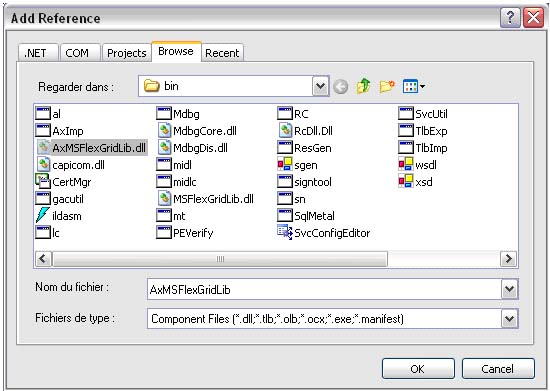The height and width of the screenshot is (391, 550).
Task: Expand the Fichiers de type dropdown
Action: pos(509,319)
